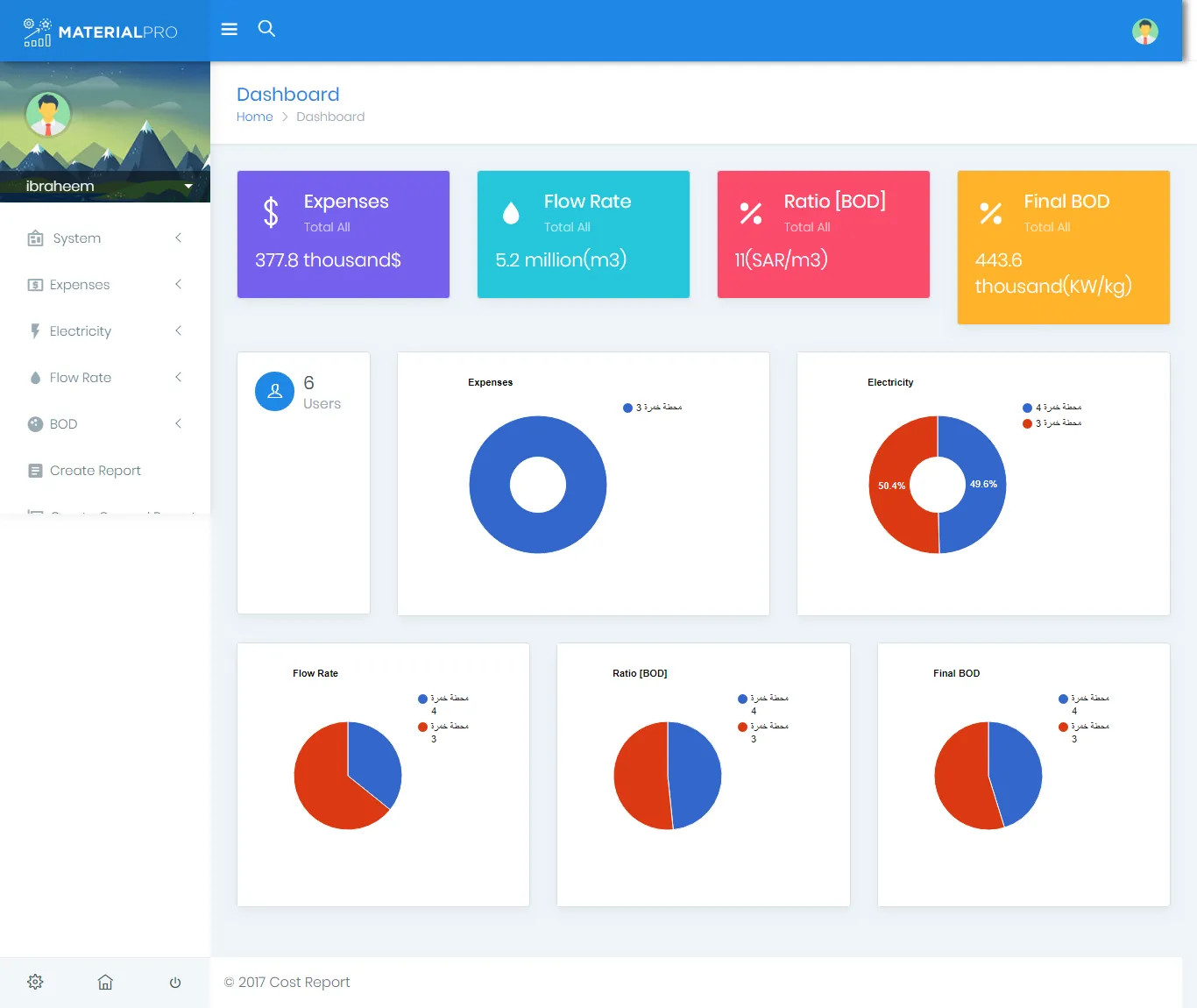1197x1008 pixels.
Task: Click the Home breadcrumb link
Action: click(254, 117)
